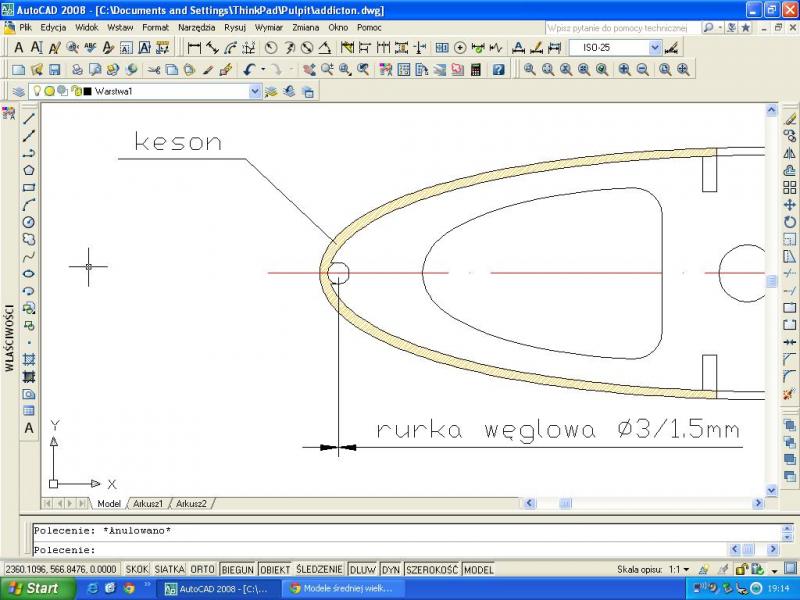The height and width of the screenshot is (600, 800).
Task: Open the Rysuj menu
Action: 235,27
